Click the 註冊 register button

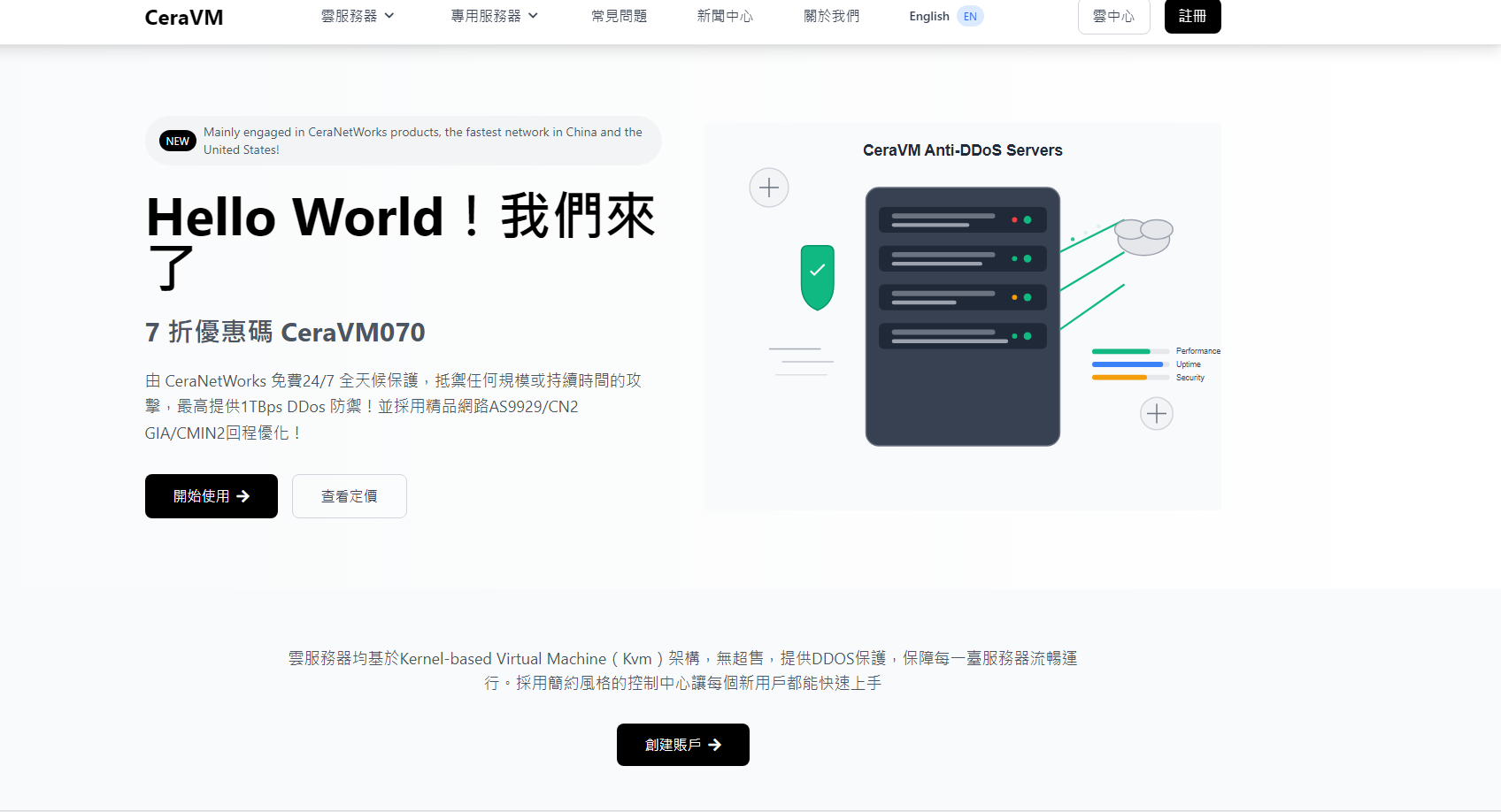point(1193,16)
